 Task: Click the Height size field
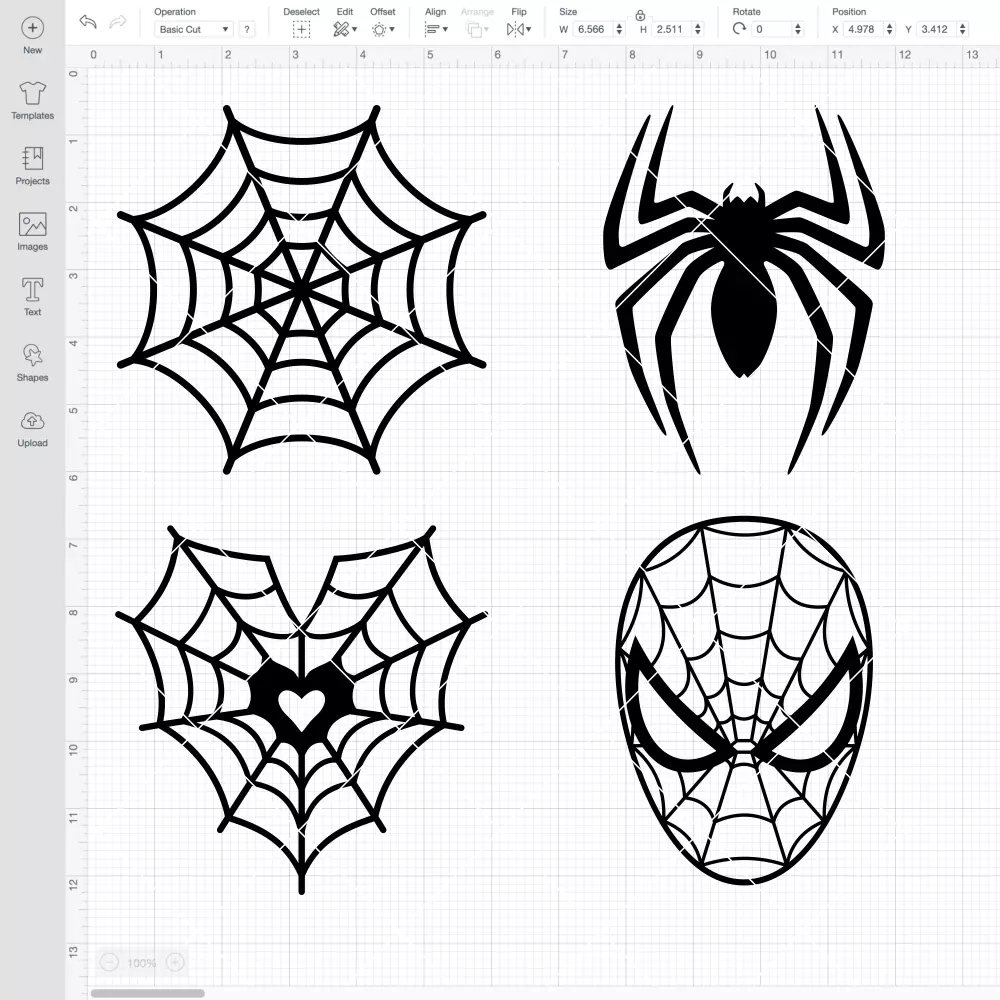[x=672, y=29]
